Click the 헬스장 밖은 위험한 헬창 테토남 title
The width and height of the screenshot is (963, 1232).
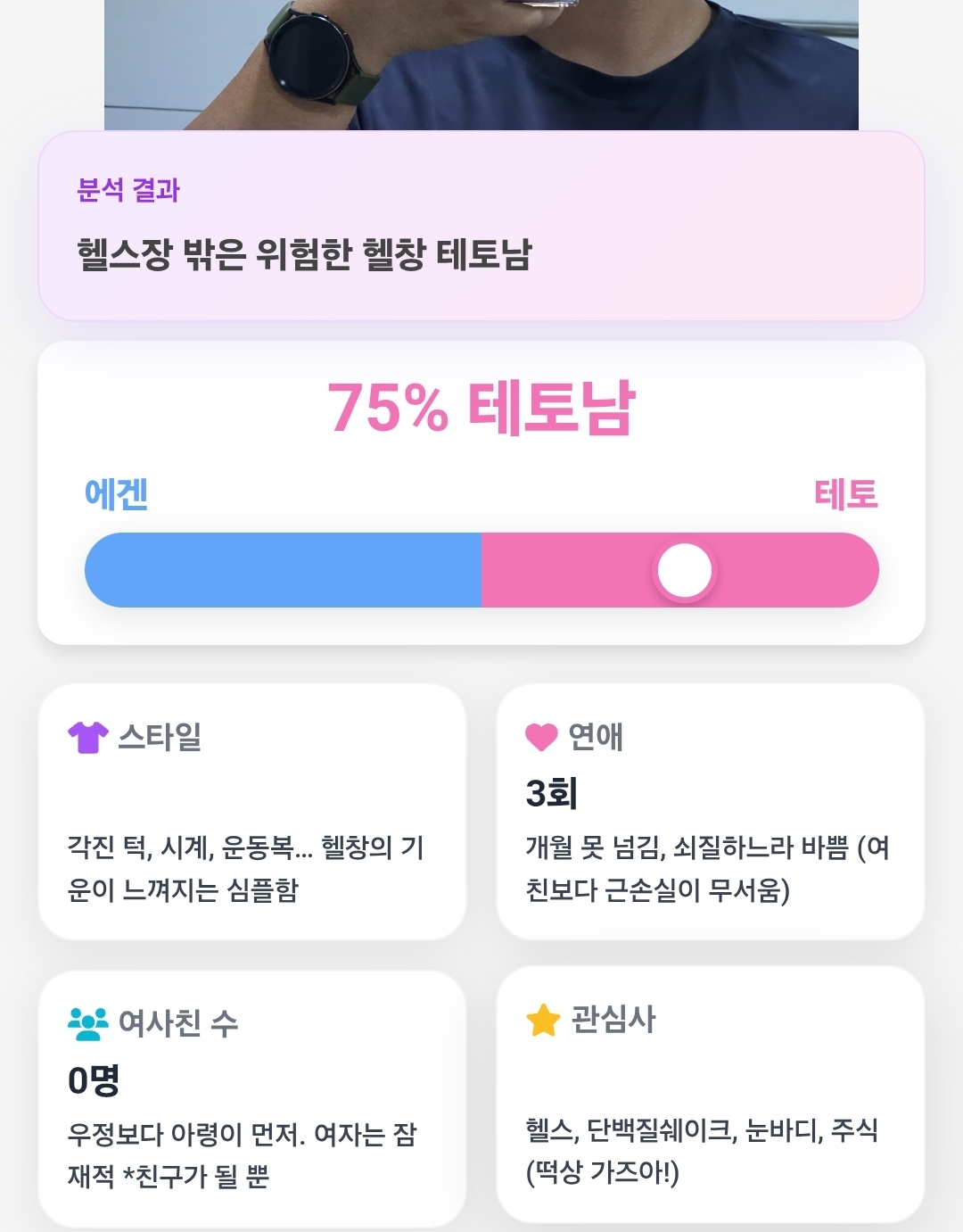(304, 255)
